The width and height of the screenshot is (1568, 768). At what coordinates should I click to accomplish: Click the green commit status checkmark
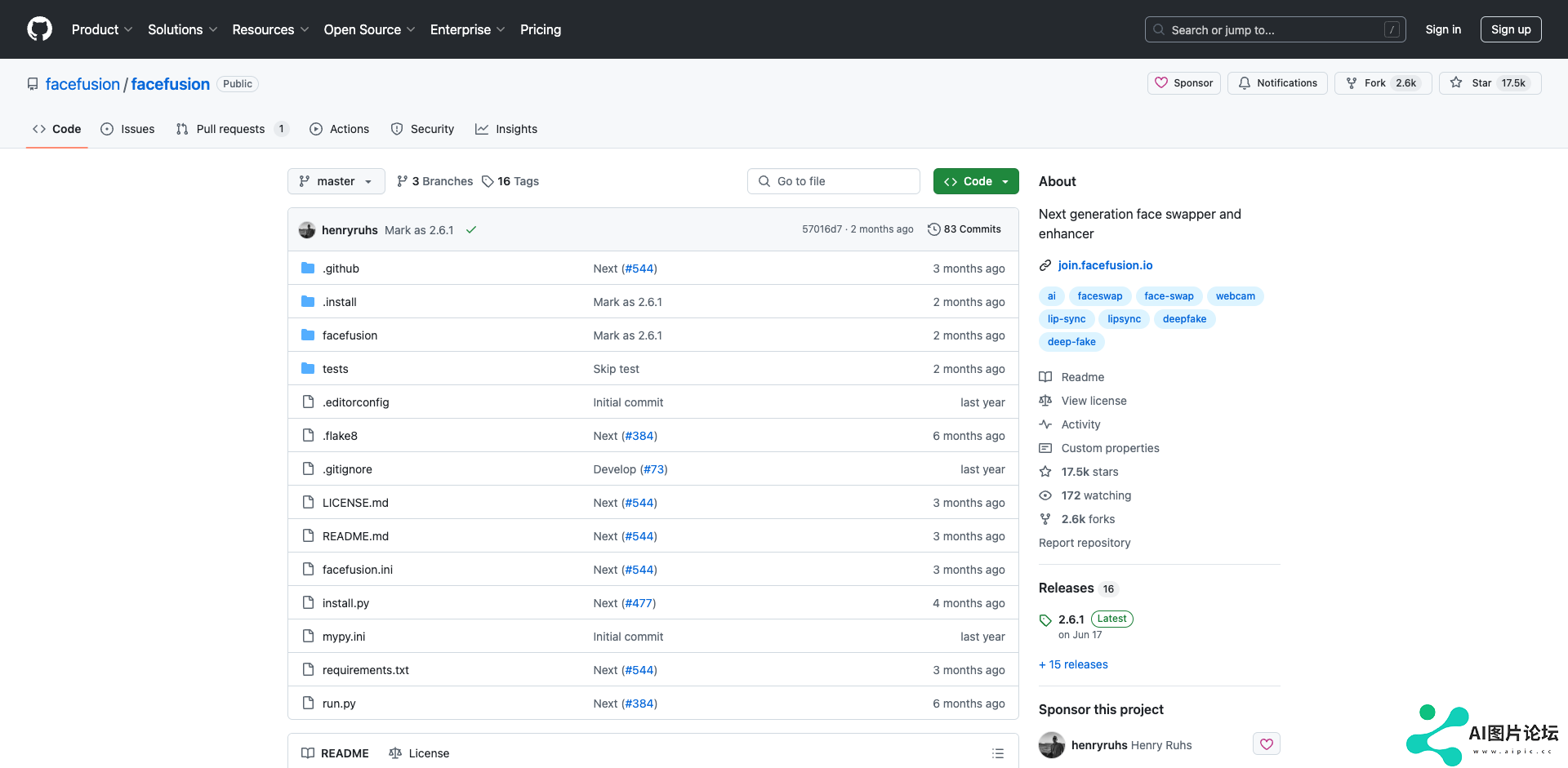tap(471, 230)
